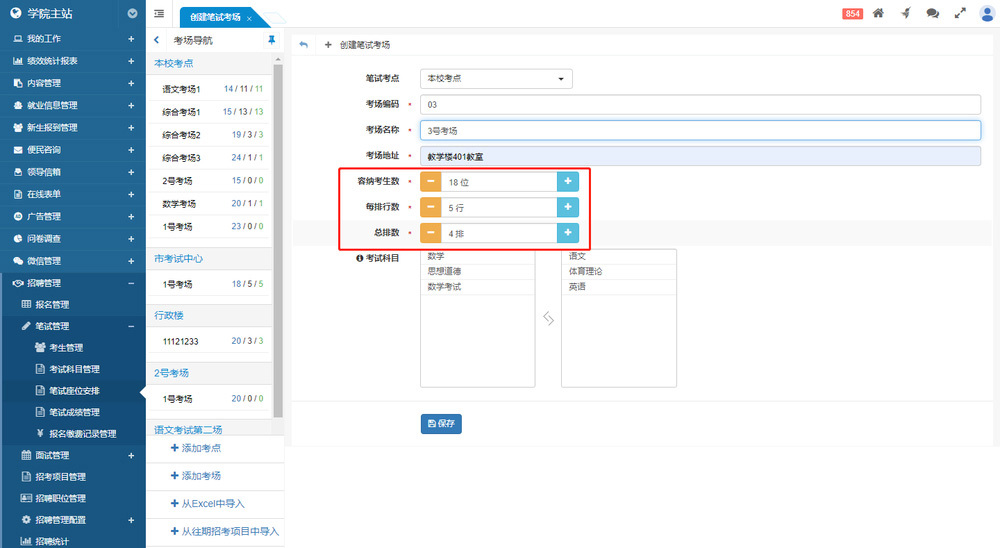Click the back arrow above the form
The image size is (1000, 548).
(304, 45)
